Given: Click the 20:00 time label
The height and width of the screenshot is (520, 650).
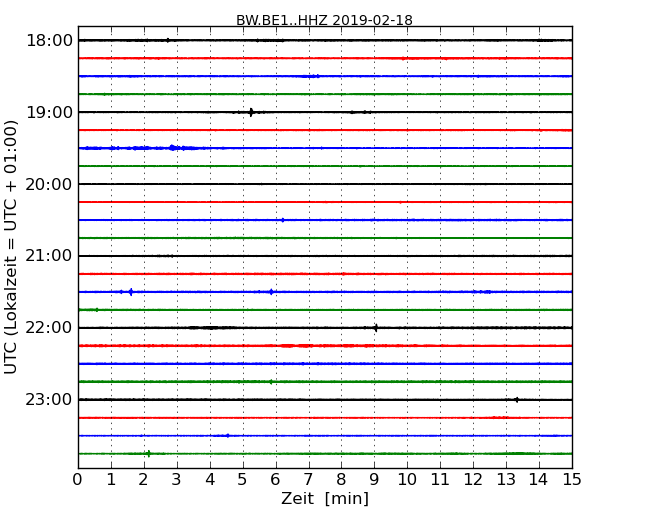Looking at the screenshot, I should [x=49, y=184].
